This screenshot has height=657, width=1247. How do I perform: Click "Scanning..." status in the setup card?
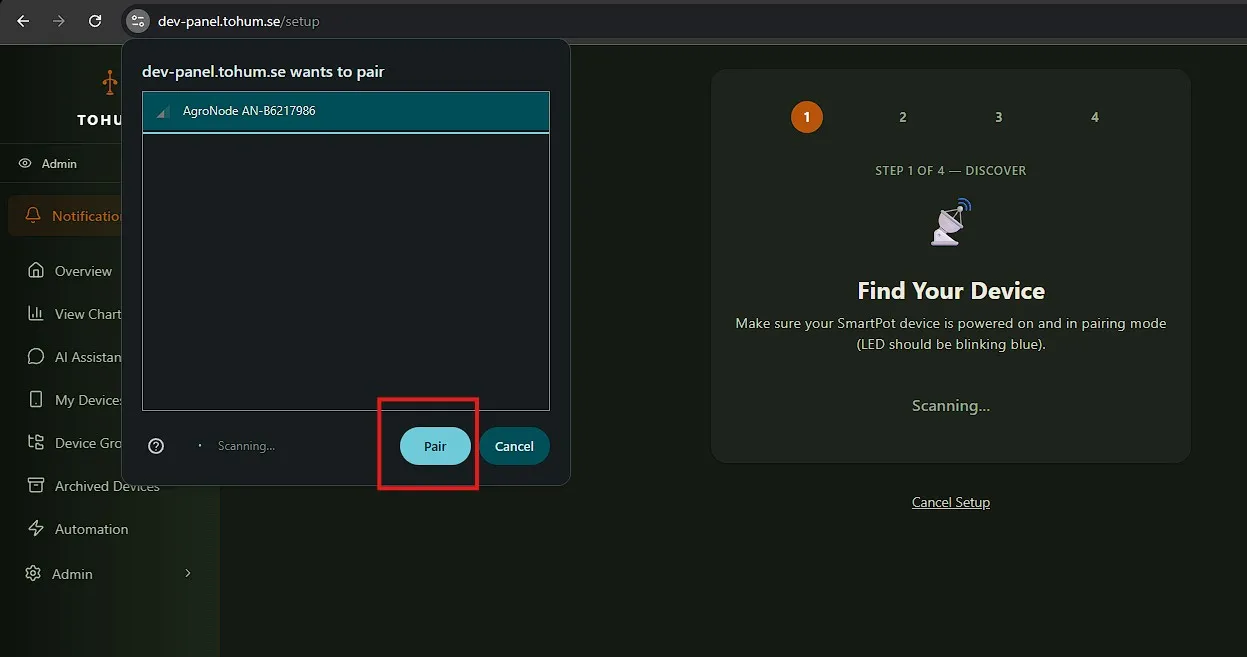pyautogui.click(x=951, y=406)
